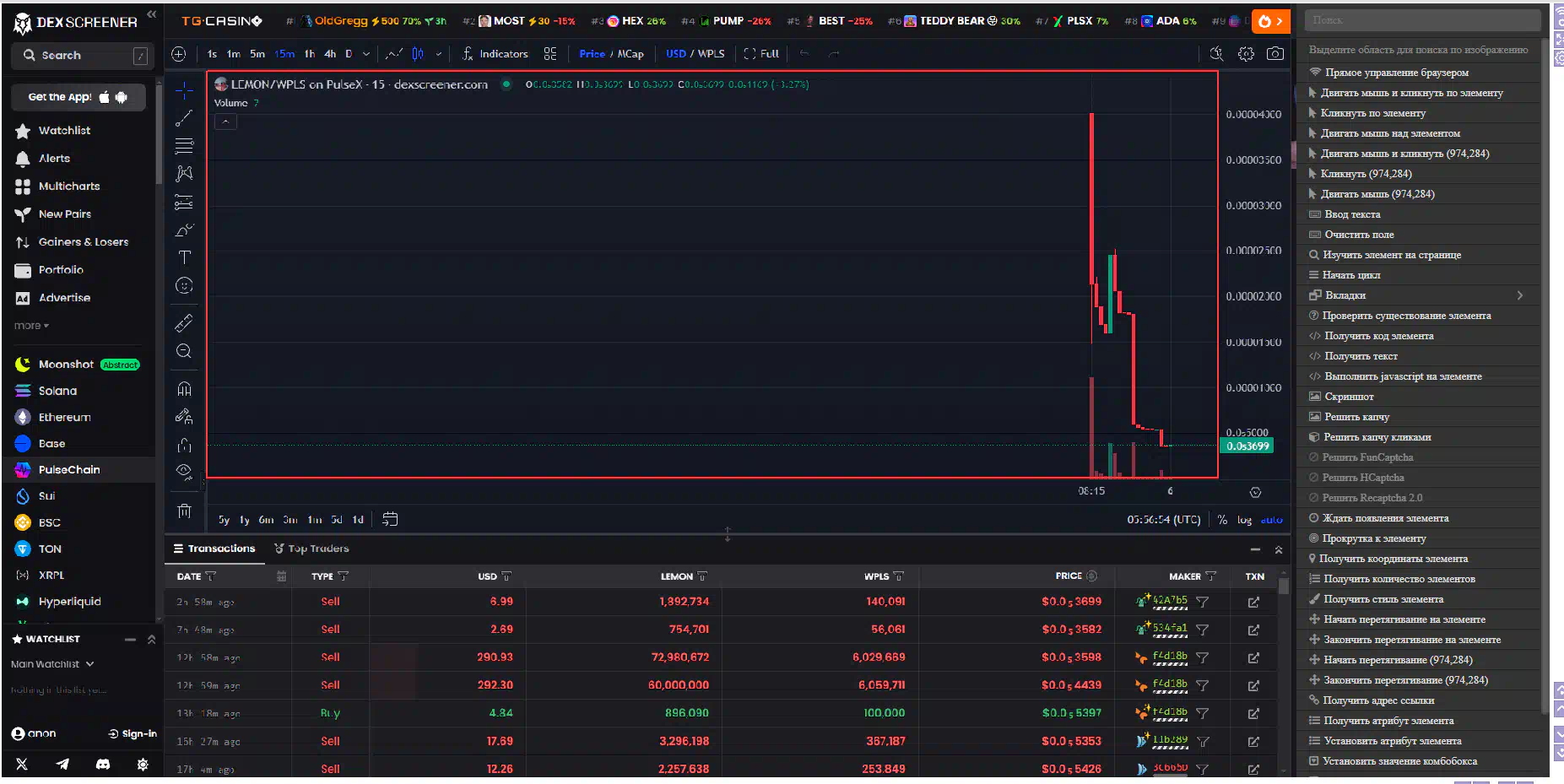The image size is (1564, 784).
Task: Open the Fibonacci retracement tool
Action: pos(184,146)
